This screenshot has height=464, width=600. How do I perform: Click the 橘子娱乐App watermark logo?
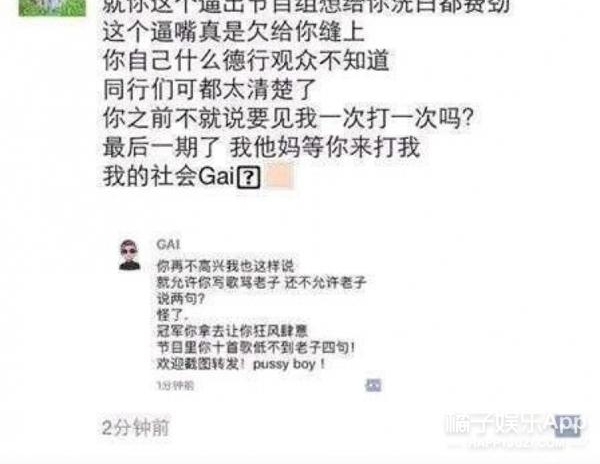515,424
